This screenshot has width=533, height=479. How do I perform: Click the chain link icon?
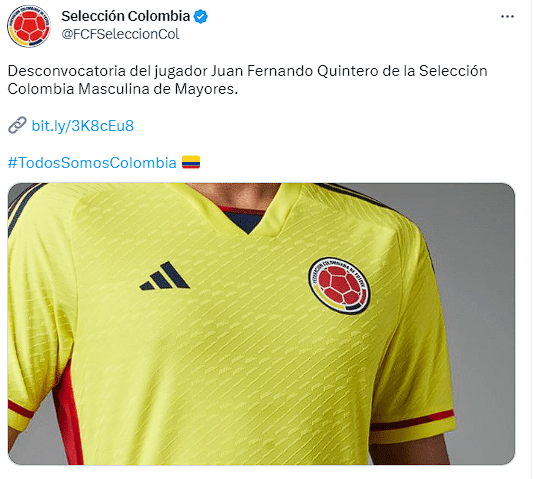[x=17, y=125]
